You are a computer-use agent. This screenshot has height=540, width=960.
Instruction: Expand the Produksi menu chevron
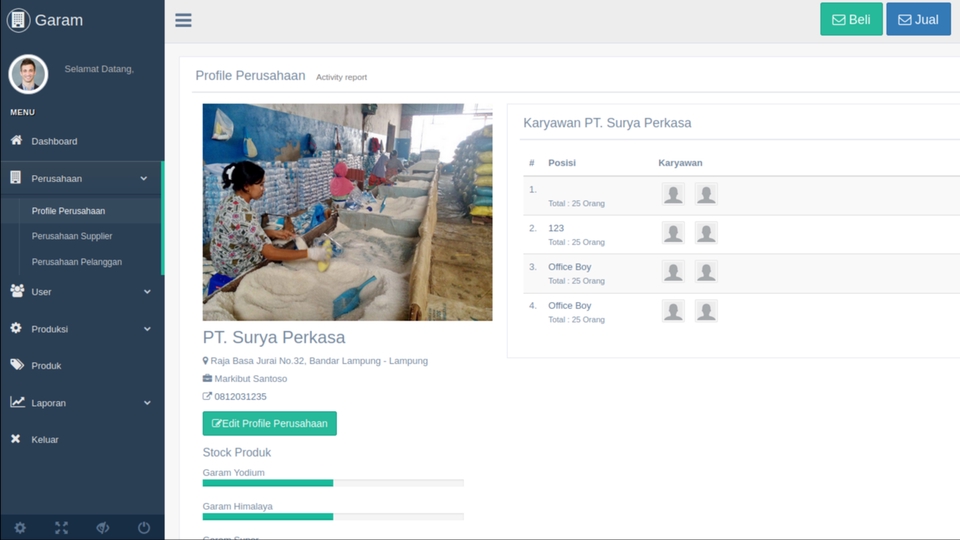click(147, 329)
